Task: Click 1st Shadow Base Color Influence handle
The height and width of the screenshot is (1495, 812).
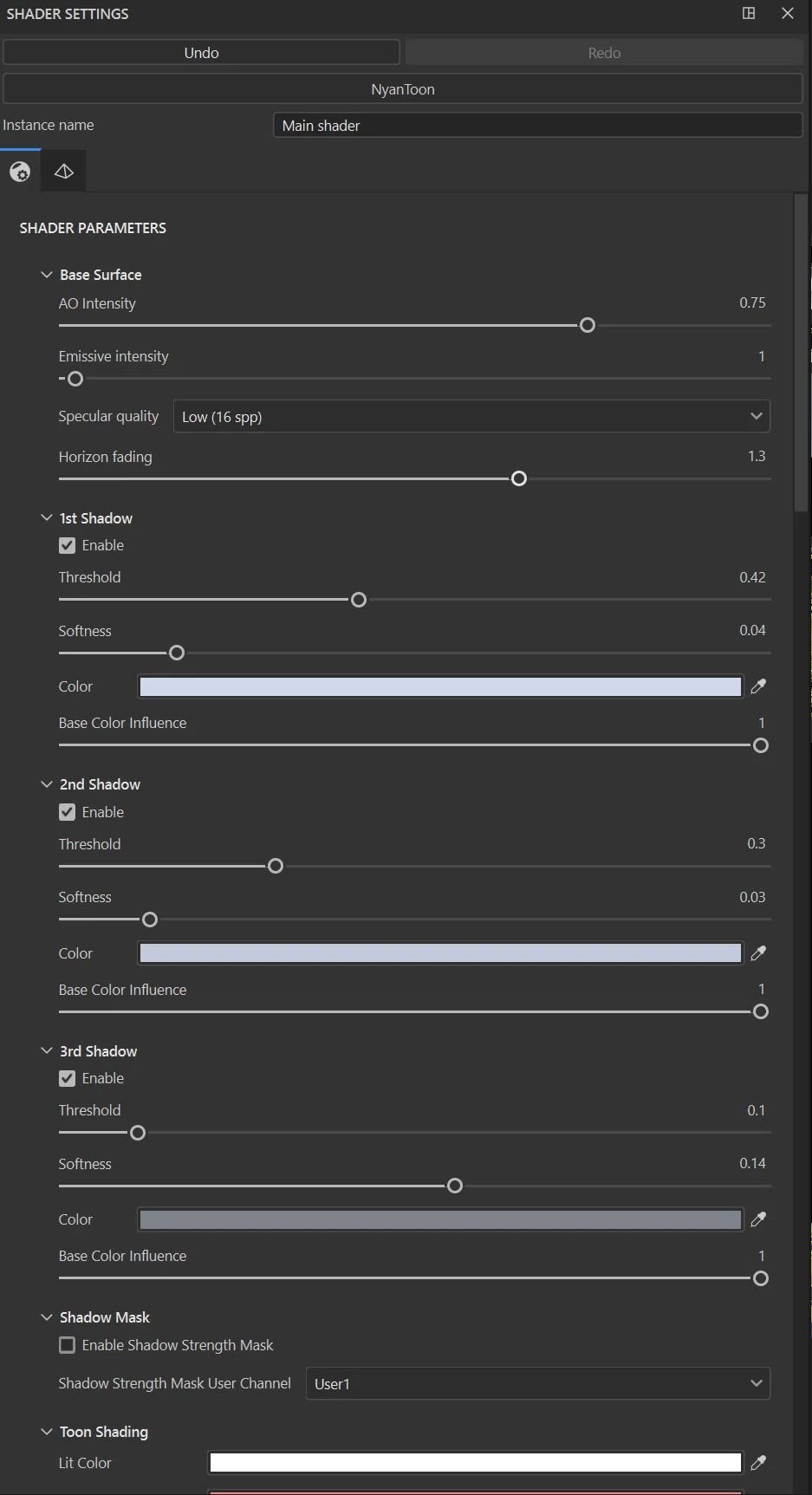Action: 761,745
